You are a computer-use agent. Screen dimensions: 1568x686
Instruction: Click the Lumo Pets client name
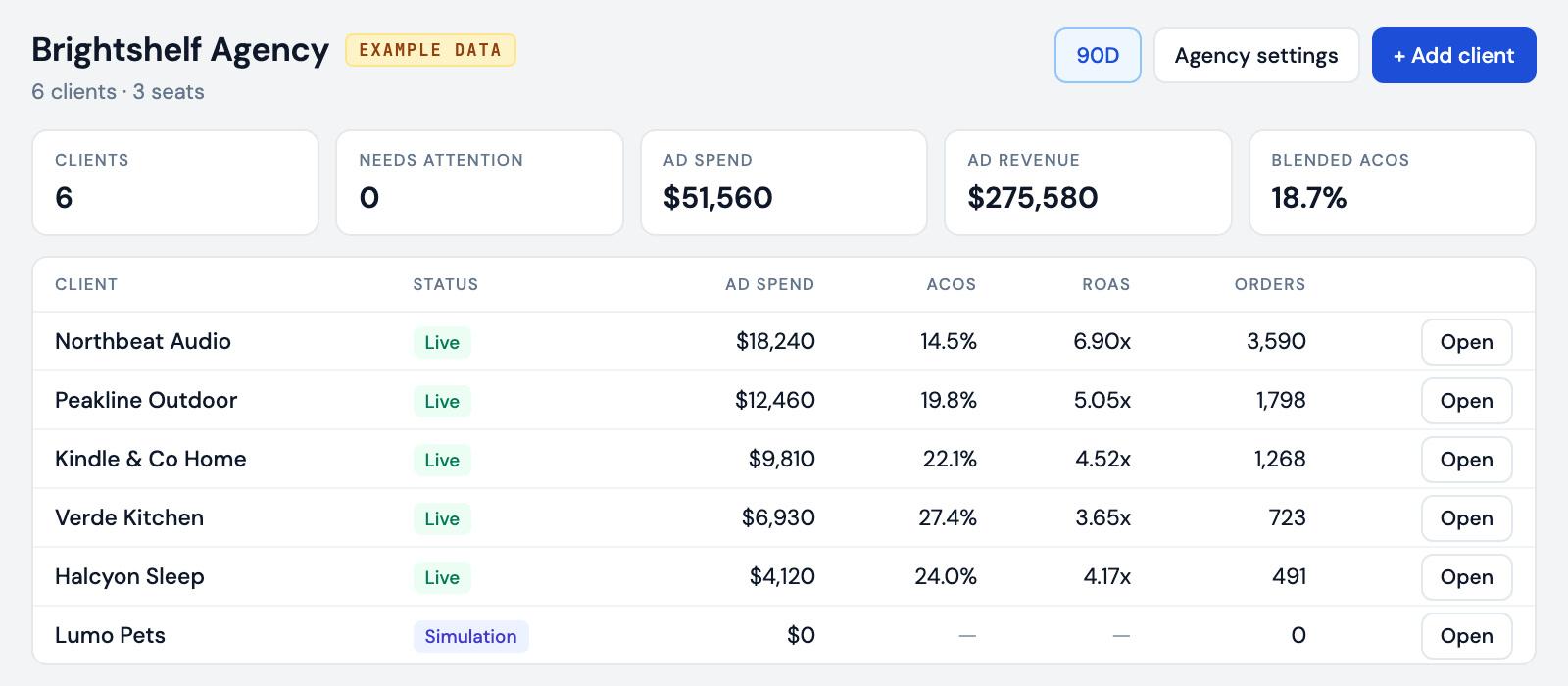[110, 636]
